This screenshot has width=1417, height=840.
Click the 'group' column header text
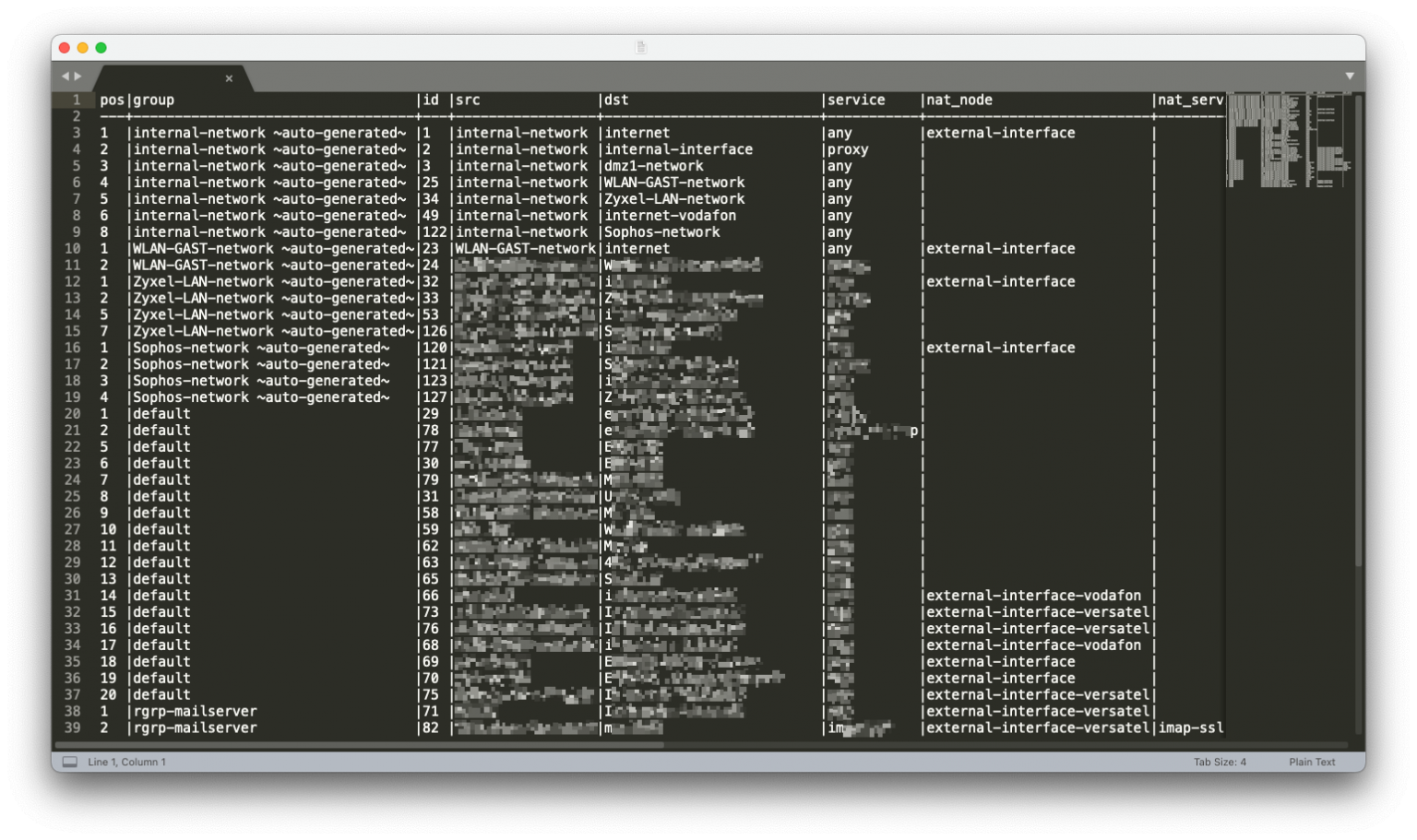click(153, 100)
